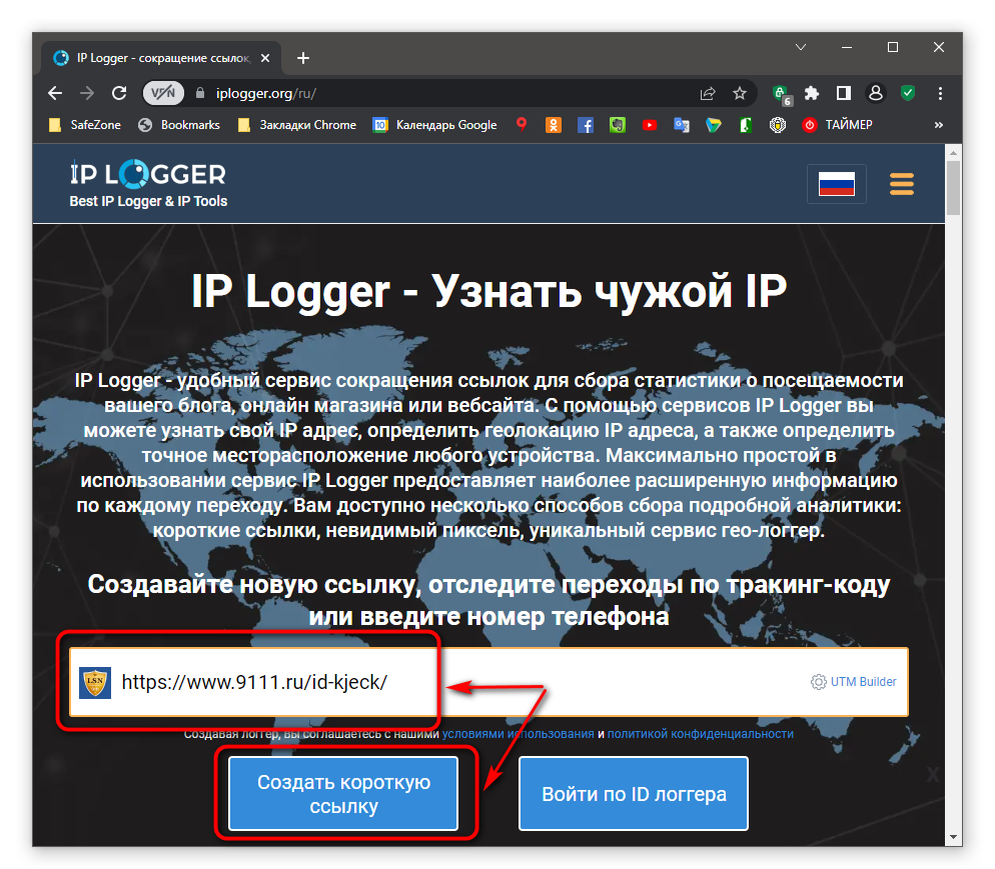Open the orange hamburger site menu

coord(902,184)
